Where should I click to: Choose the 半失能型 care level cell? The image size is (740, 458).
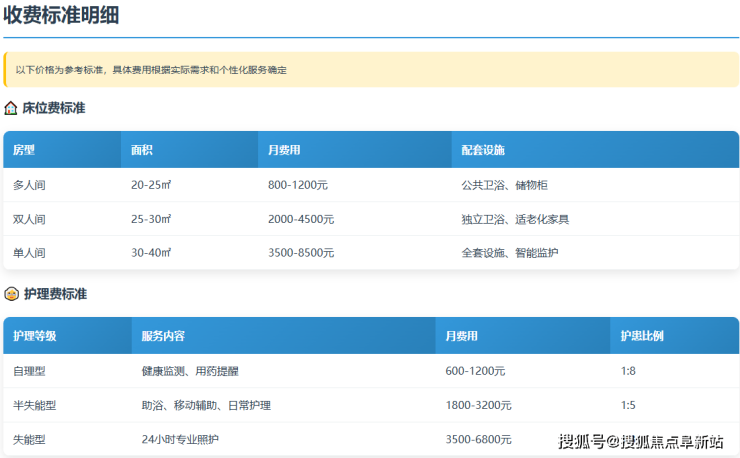click(35, 405)
